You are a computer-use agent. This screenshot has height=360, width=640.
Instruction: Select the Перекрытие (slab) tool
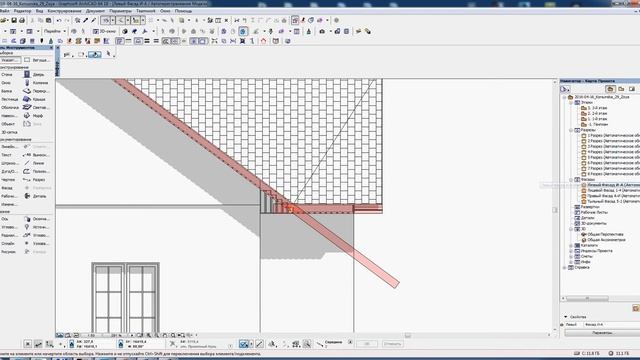[36, 91]
